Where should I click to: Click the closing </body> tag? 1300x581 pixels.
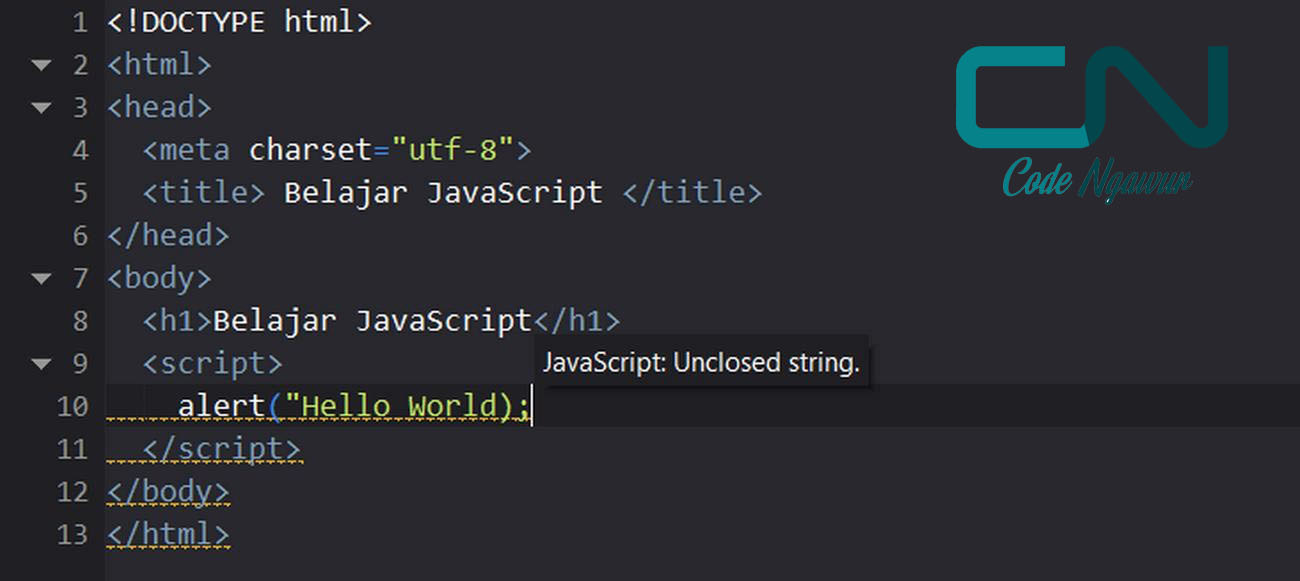tap(168, 491)
